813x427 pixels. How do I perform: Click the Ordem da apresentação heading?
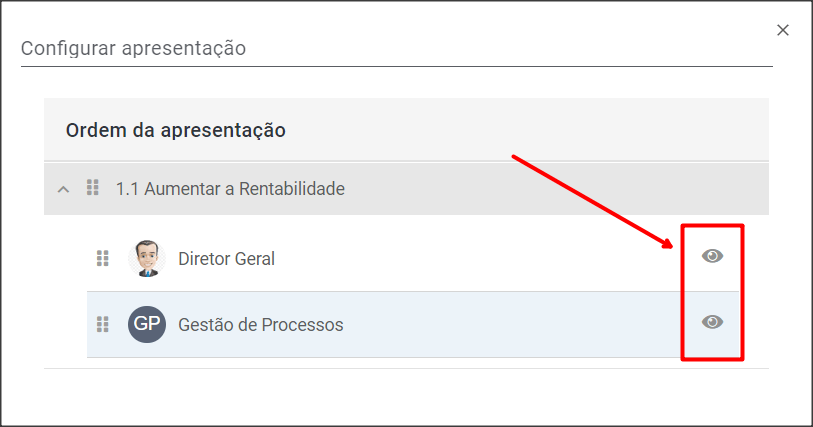[176, 130]
